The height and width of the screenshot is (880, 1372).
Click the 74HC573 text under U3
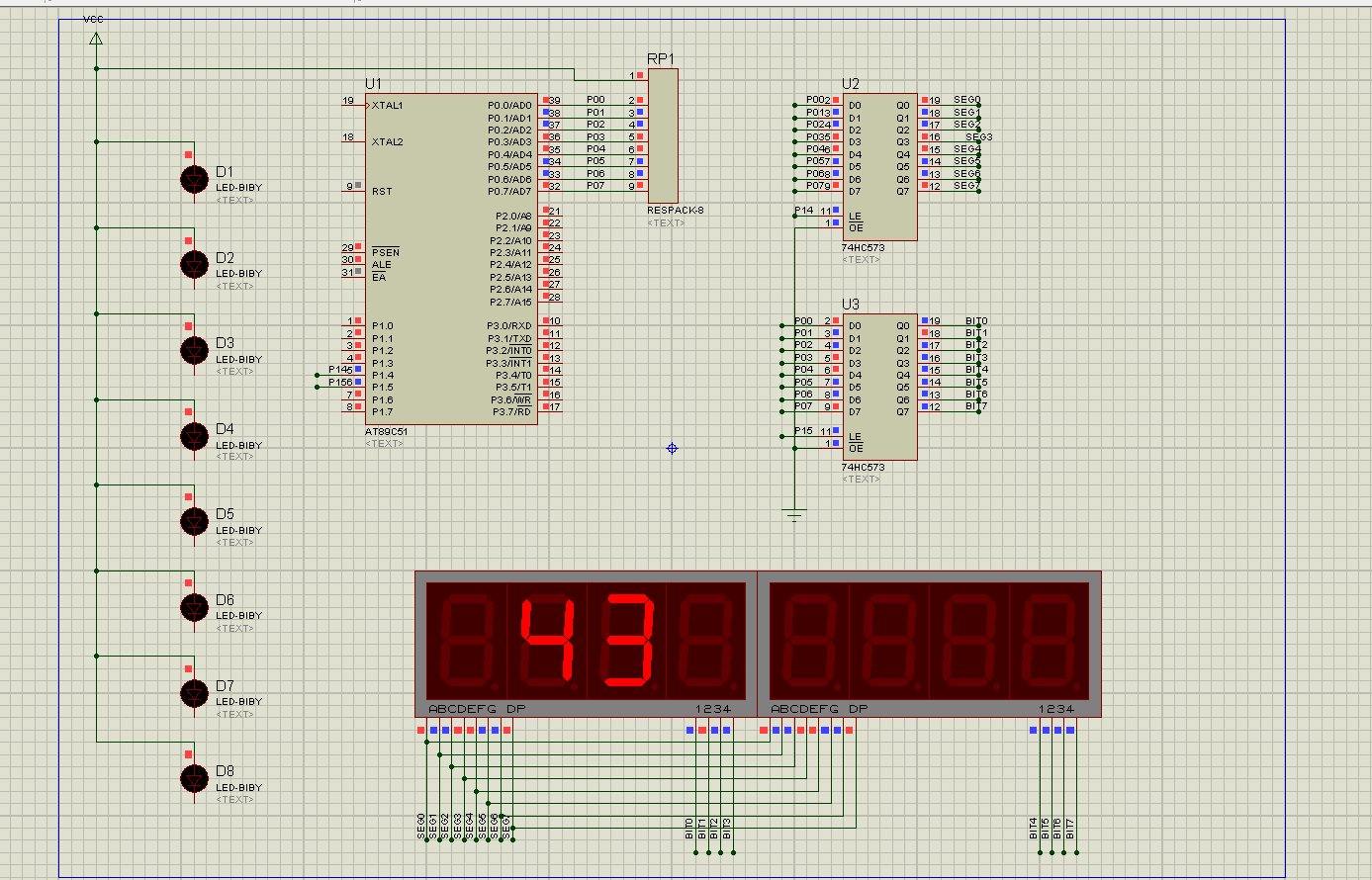863,468
